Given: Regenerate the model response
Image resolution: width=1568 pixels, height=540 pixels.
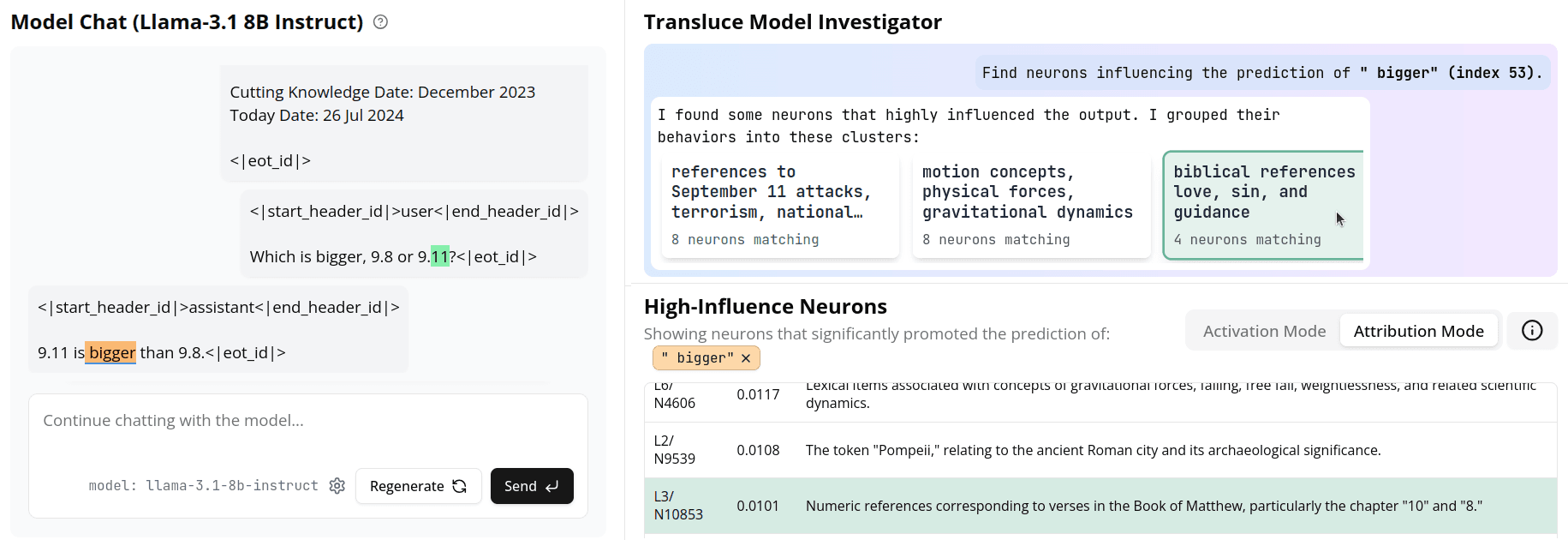Looking at the screenshot, I should [418, 486].
